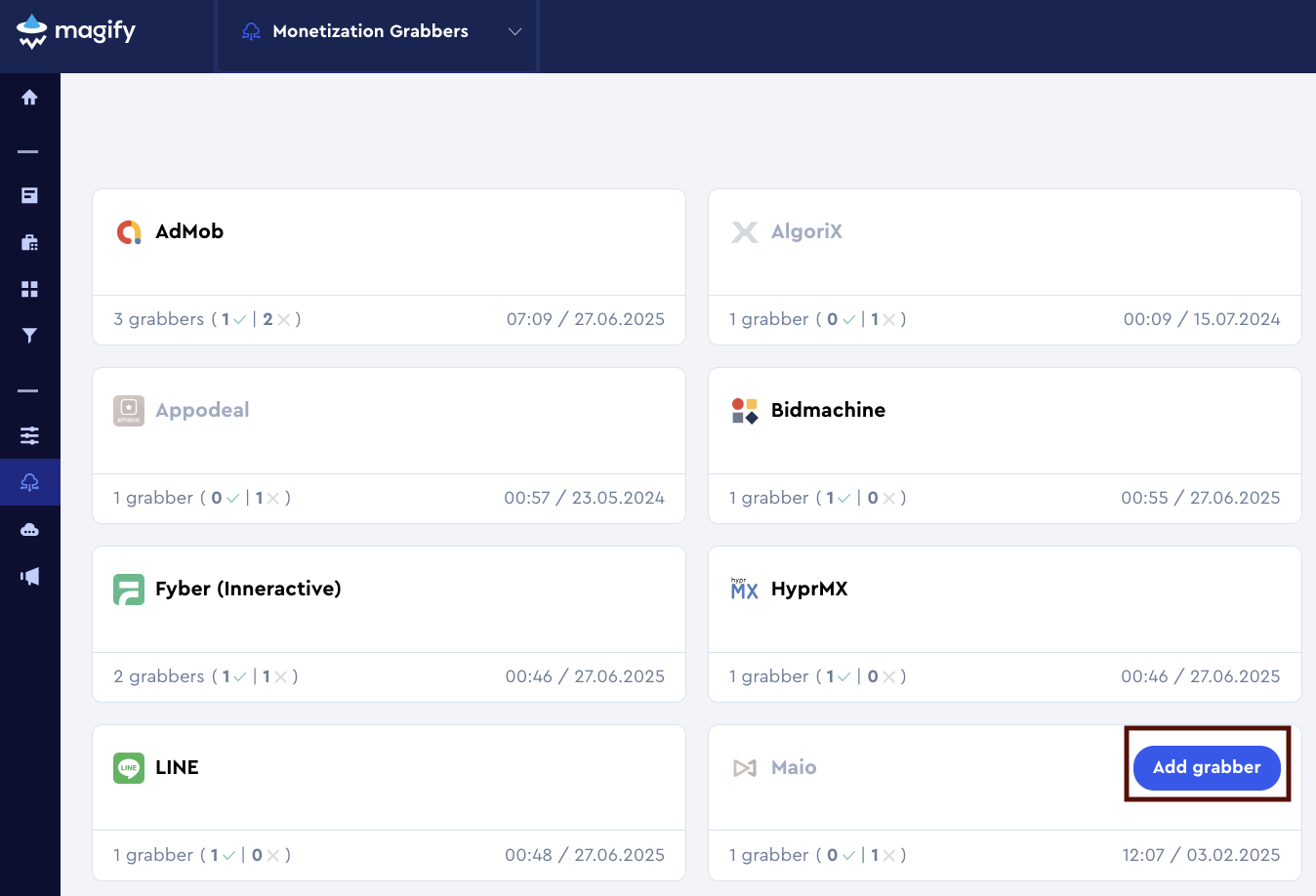
Task: Select the cloud grabbers sidebar icon
Action: (x=30, y=482)
